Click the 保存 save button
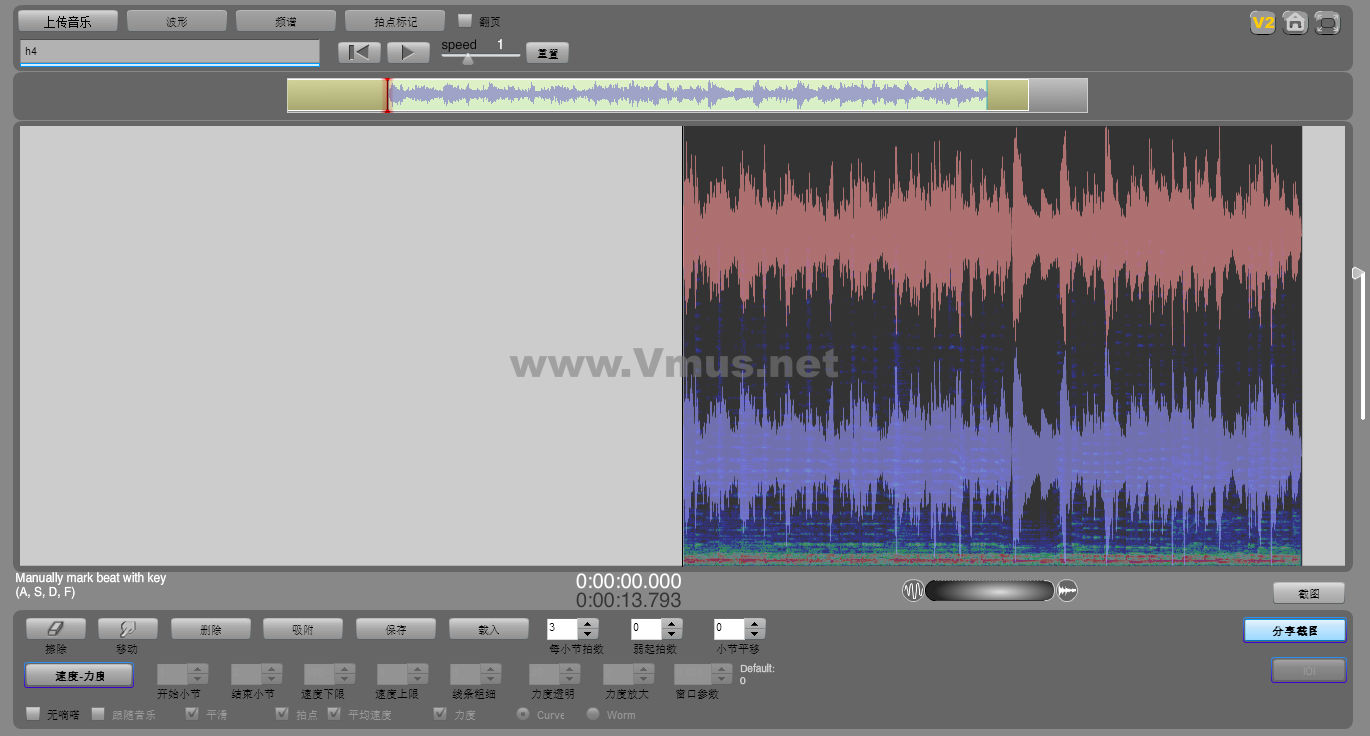The image size is (1370, 736). click(x=396, y=629)
